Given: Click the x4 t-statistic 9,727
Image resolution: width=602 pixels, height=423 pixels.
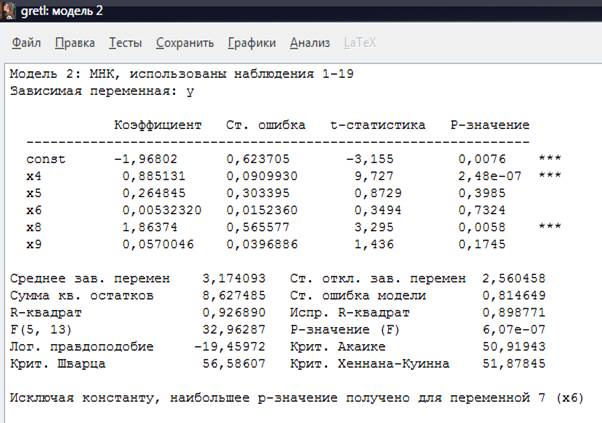Looking at the screenshot, I should click(374, 176).
